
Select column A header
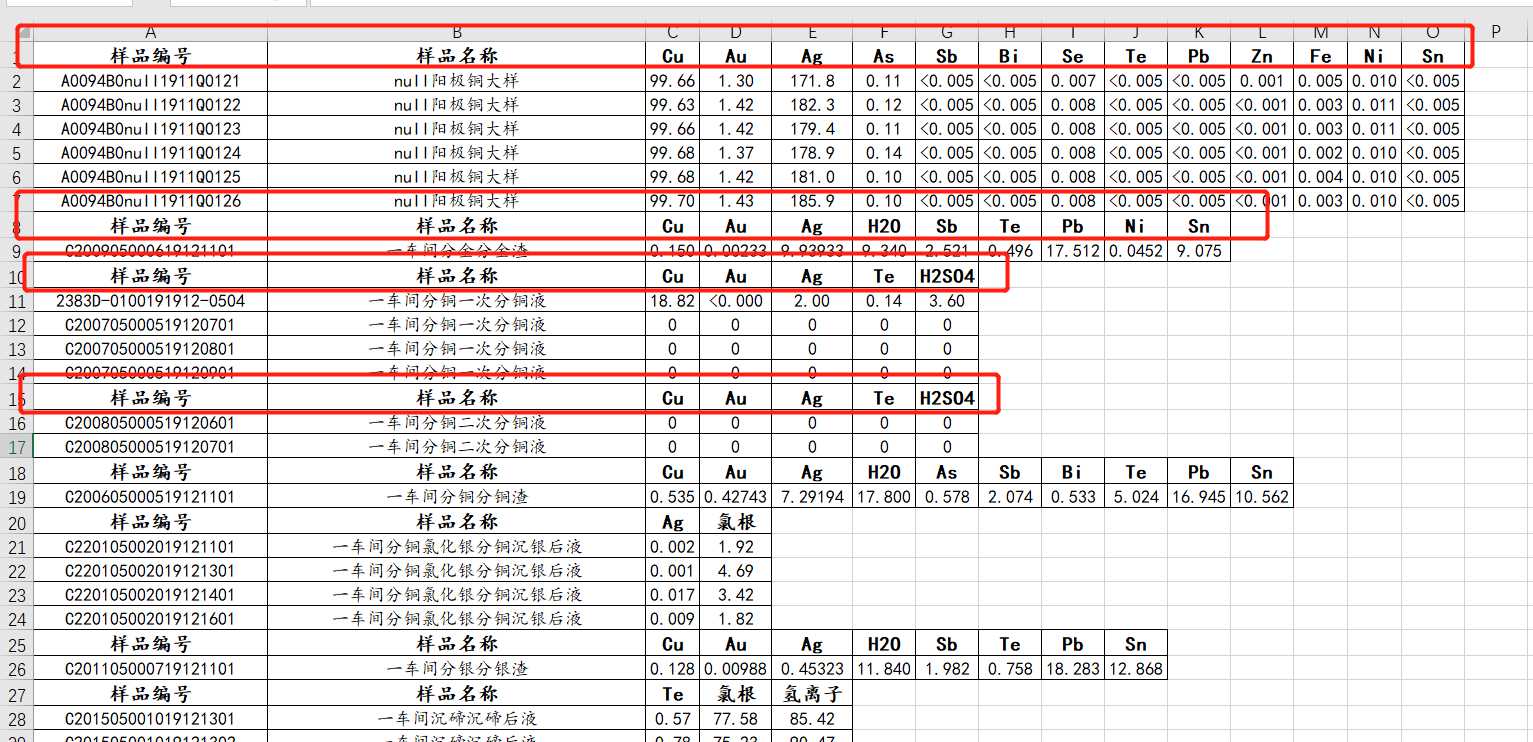point(150,32)
